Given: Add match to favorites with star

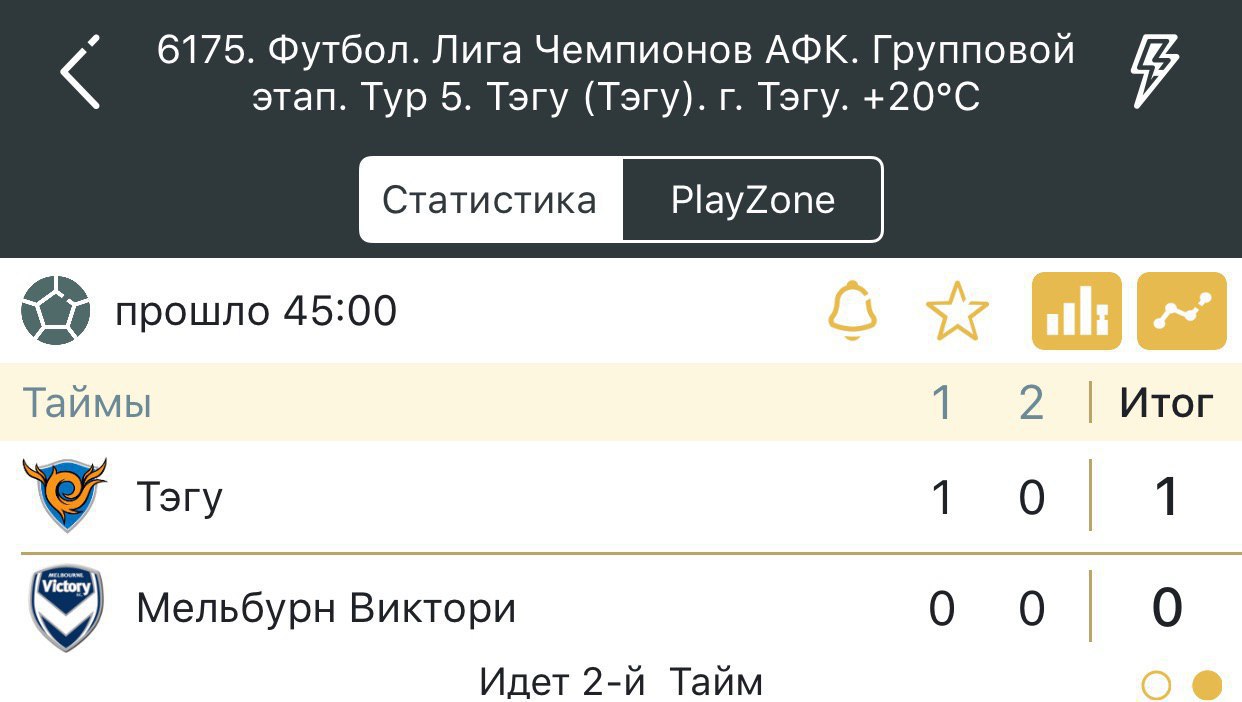Looking at the screenshot, I should coord(957,312).
